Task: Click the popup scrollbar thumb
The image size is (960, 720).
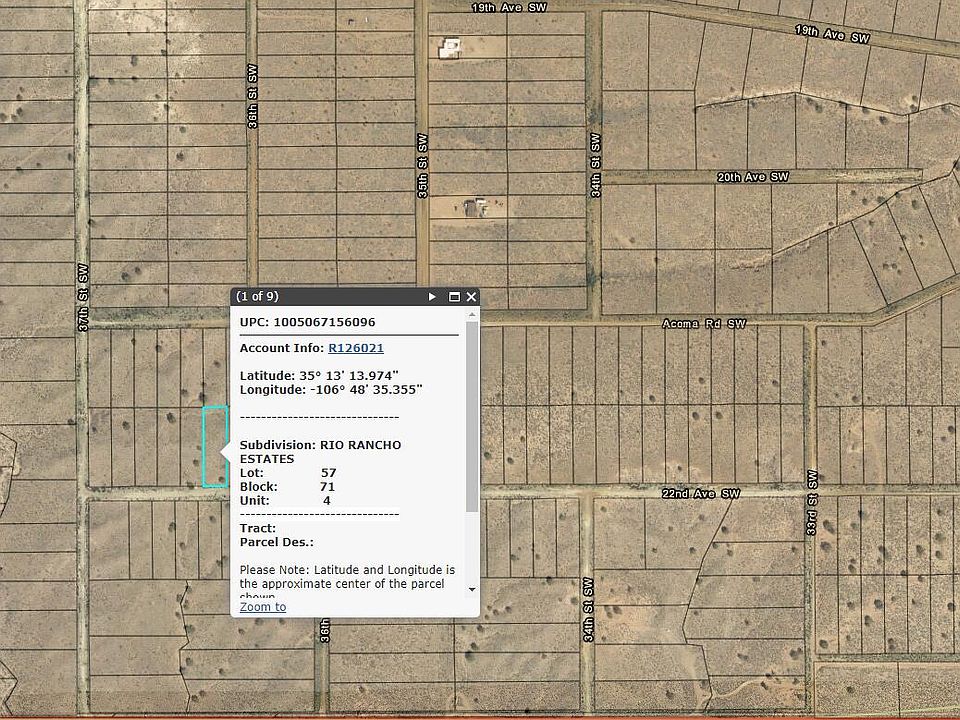Action: [x=472, y=416]
